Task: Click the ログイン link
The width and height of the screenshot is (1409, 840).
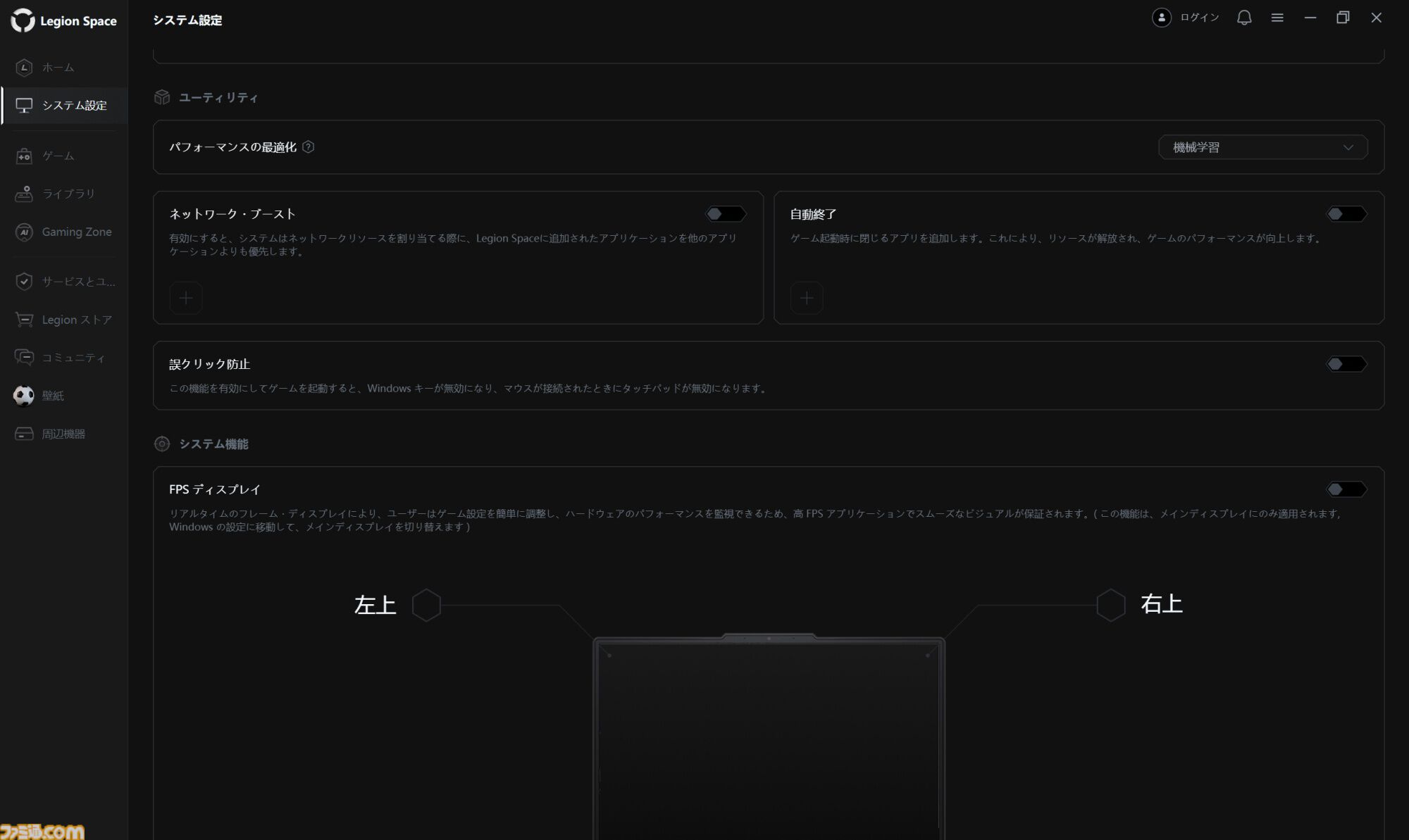Action: pyautogui.click(x=1200, y=18)
